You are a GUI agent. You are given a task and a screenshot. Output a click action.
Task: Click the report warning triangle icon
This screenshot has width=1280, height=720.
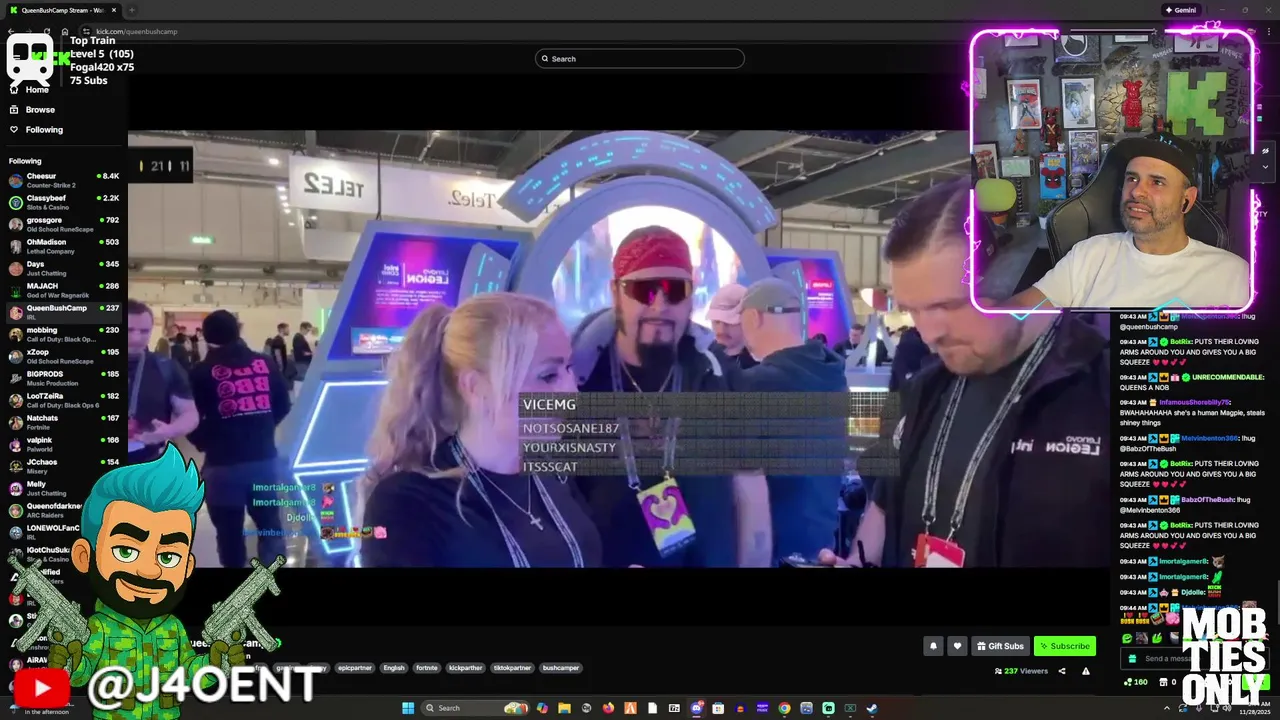point(1085,671)
